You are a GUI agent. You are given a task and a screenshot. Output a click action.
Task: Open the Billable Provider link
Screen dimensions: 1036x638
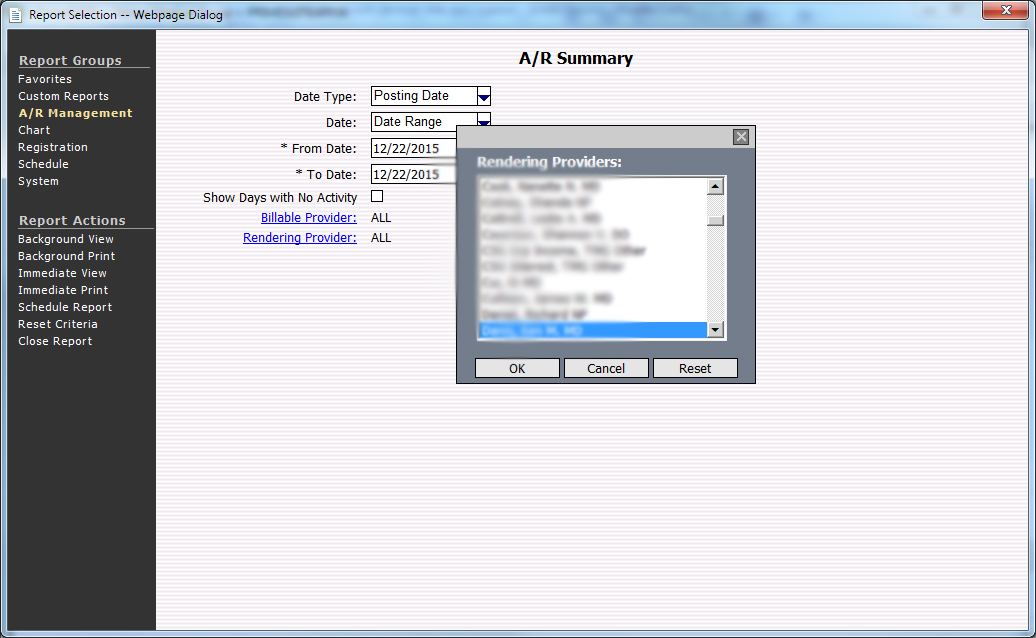pos(308,217)
